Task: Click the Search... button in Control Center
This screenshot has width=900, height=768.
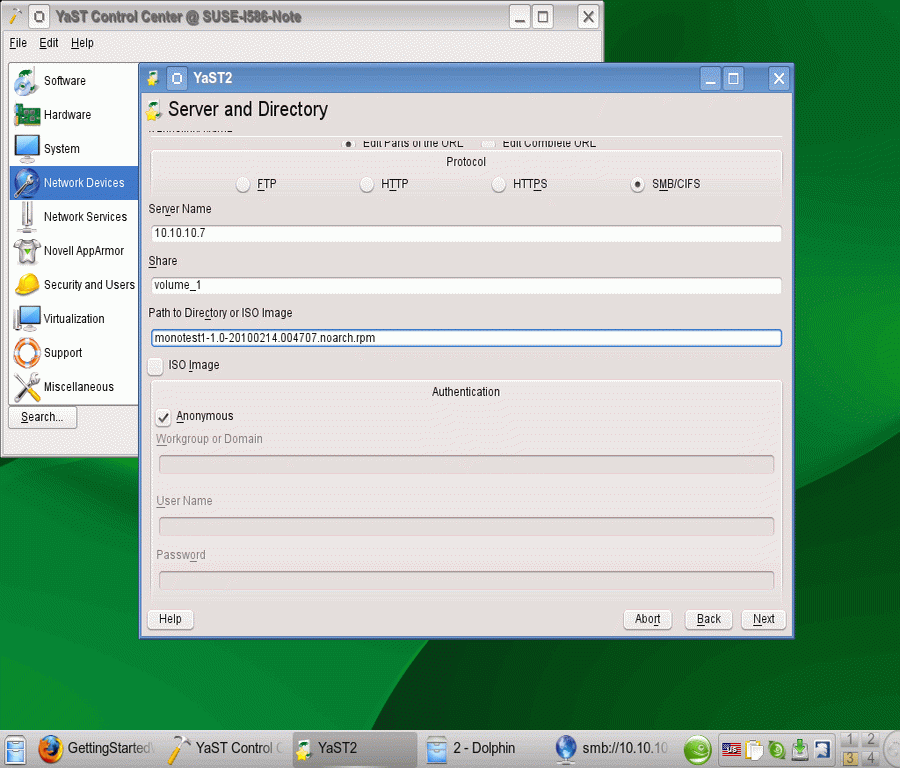Action: pyautogui.click(x=42, y=417)
